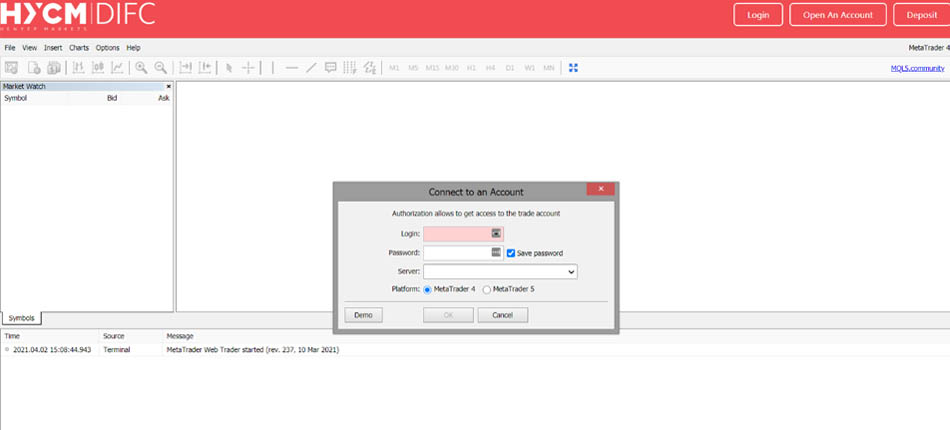Image resolution: width=950 pixels, height=430 pixels.
Task: Toggle Auto Scroll chart icon
Action: pos(185,68)
